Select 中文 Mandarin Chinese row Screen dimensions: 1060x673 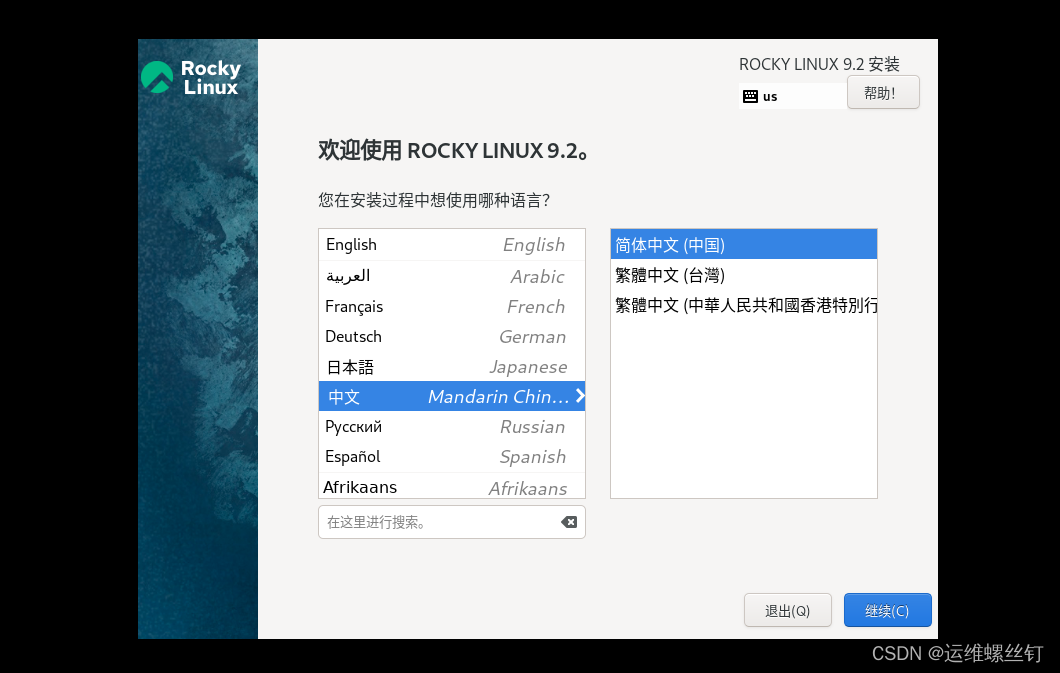tap(452, 396)
